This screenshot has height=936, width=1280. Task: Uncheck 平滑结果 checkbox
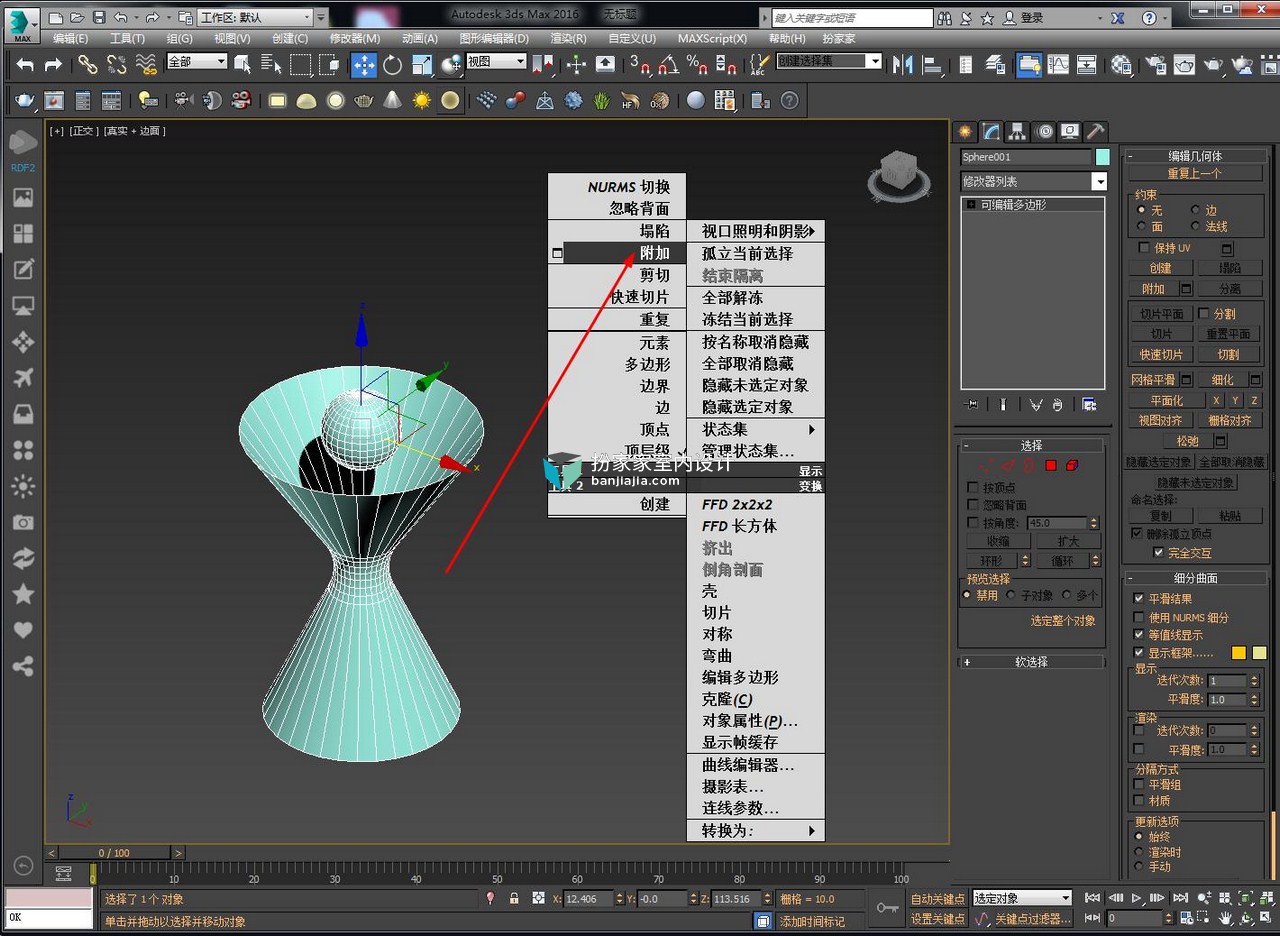[1139, 599]
